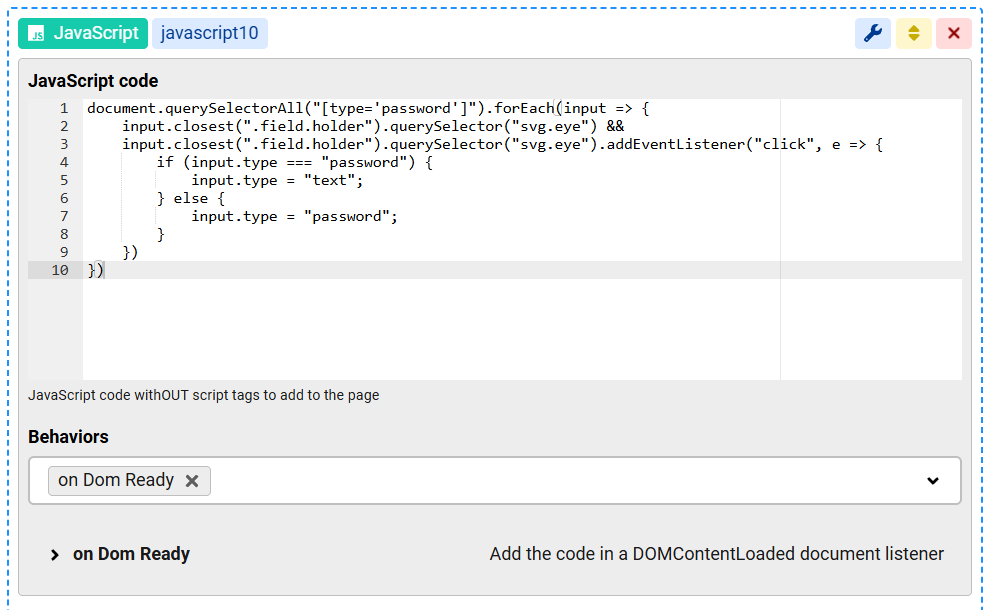Open the Behaviors dropdown arrow

pyautogui.click(x=932, y=481)
